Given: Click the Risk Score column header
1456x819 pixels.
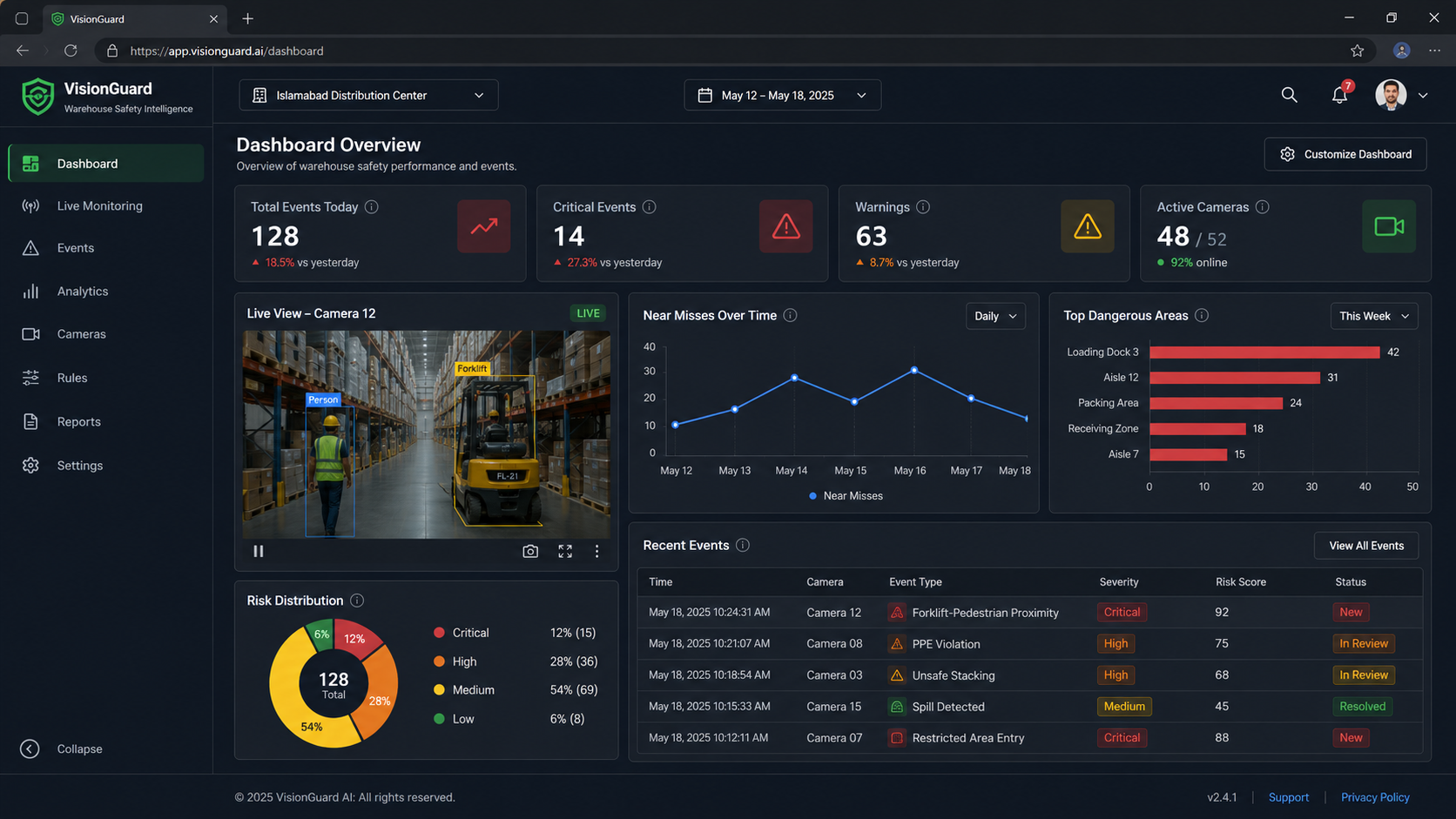Looking at the screenshot, I should coord(1241,582).
